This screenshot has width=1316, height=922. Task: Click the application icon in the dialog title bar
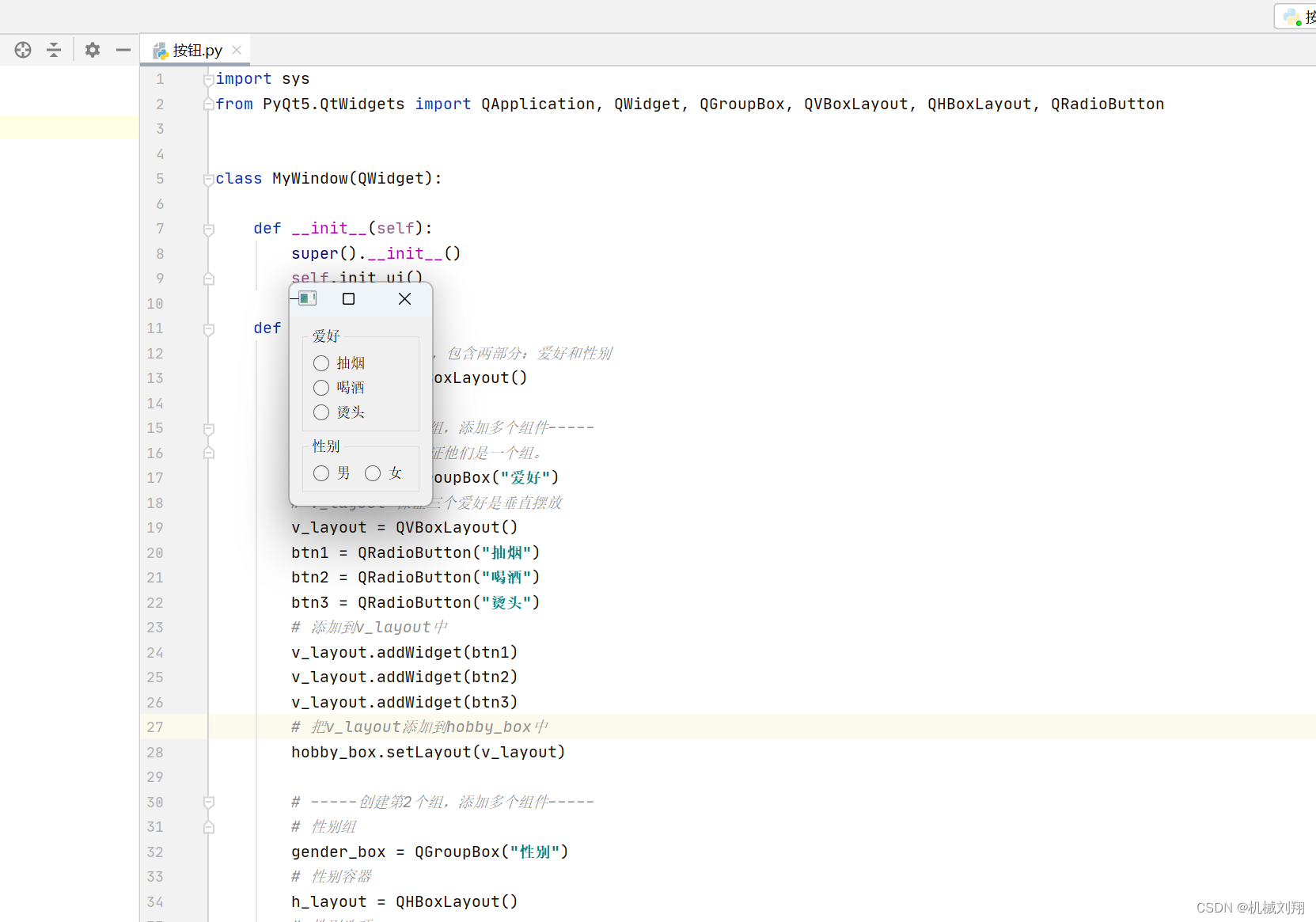click(307, 298)
